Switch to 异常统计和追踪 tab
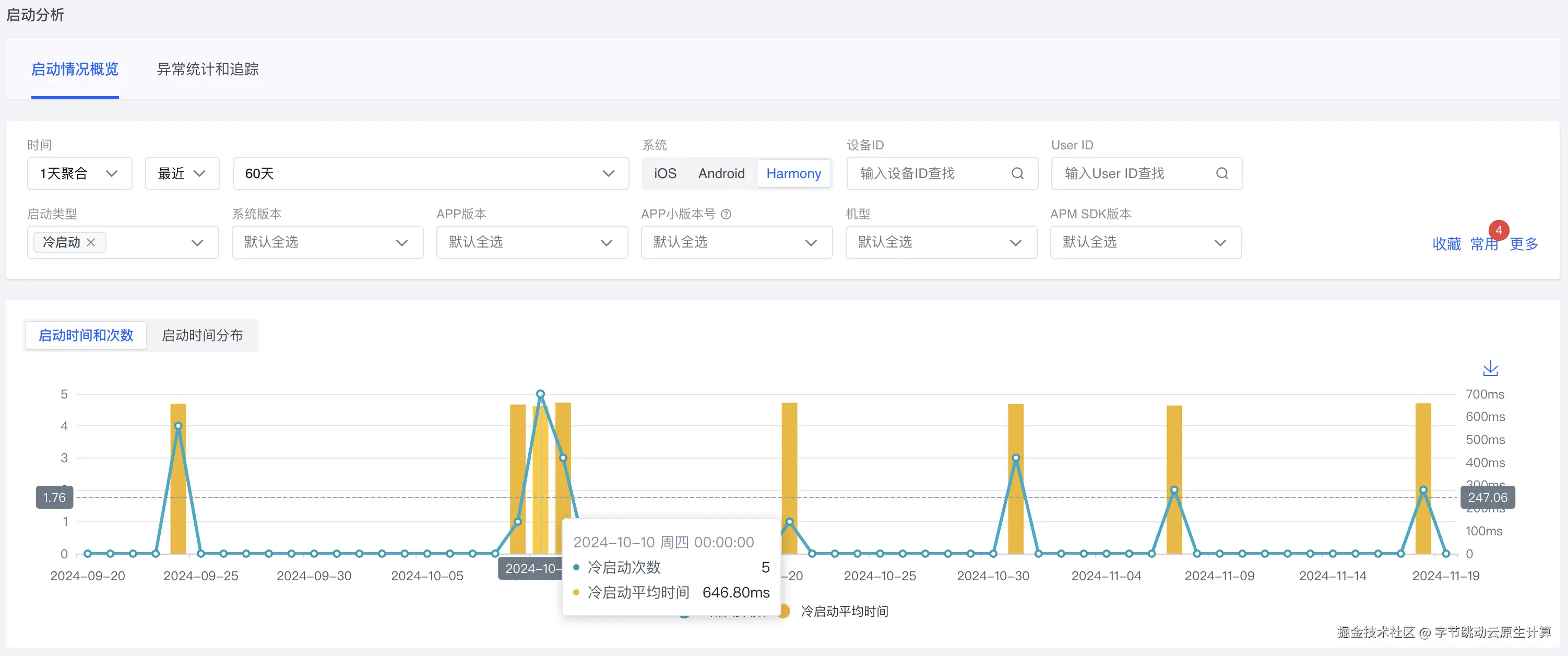The image size is (1568, 656). pos(208,69)
